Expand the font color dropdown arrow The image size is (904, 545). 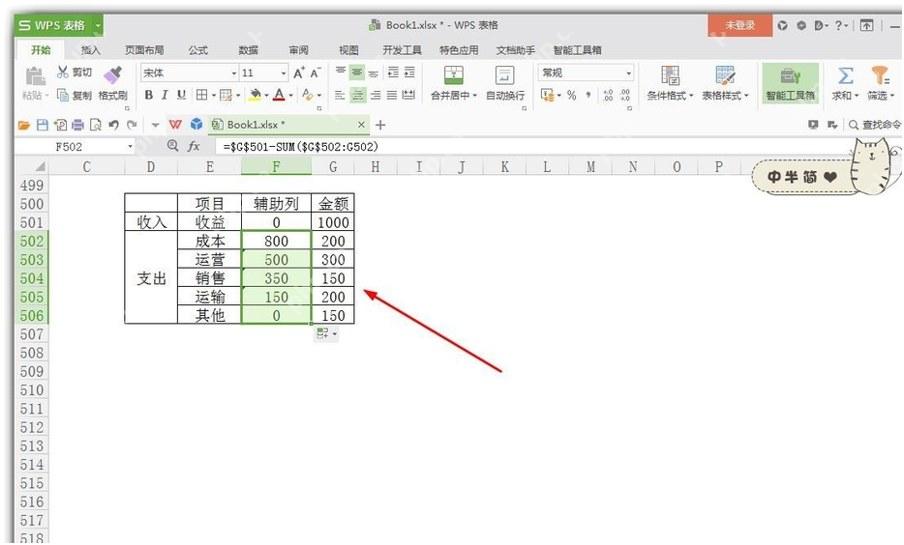tap(291, 95)
